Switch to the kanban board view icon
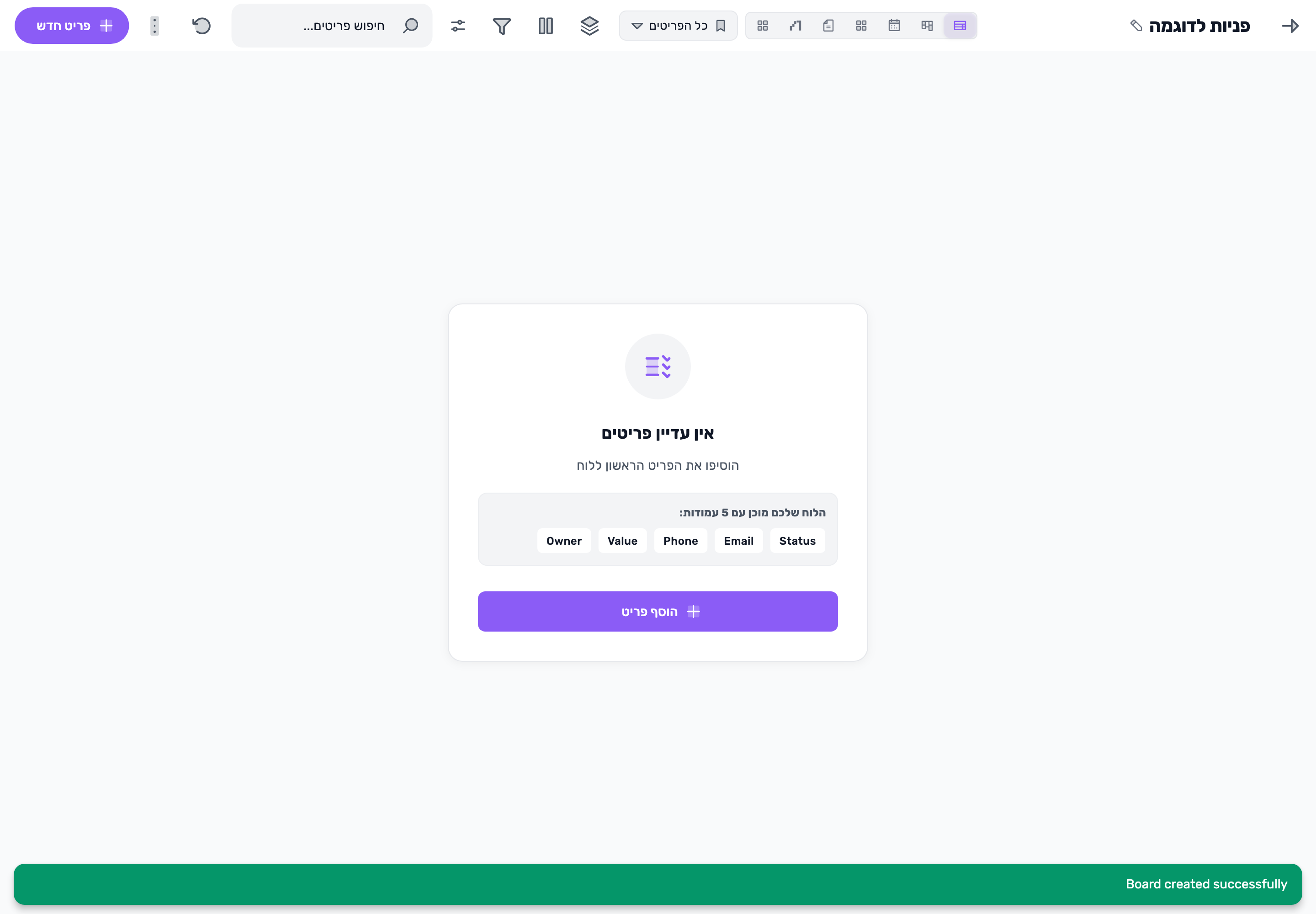 pyautogui.click(x=927, y=26)
